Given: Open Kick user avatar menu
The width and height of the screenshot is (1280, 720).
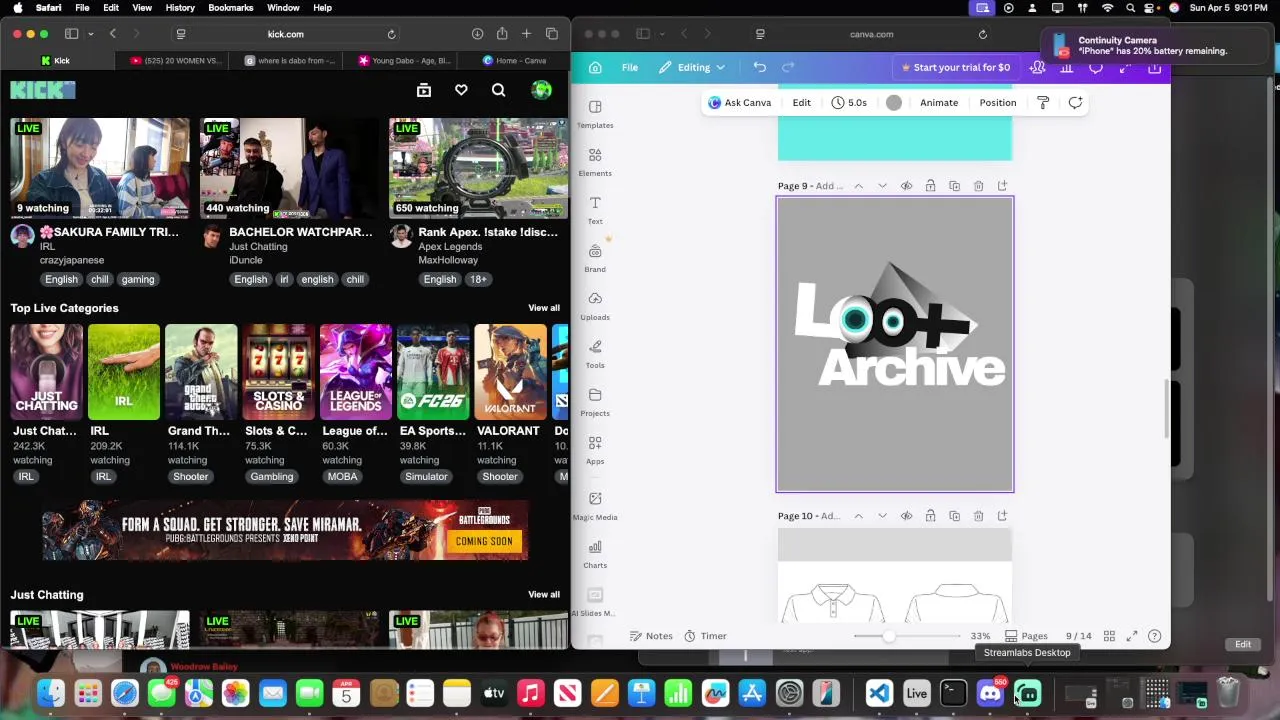Looking at the screenshot, I should [x=541, y=90].
